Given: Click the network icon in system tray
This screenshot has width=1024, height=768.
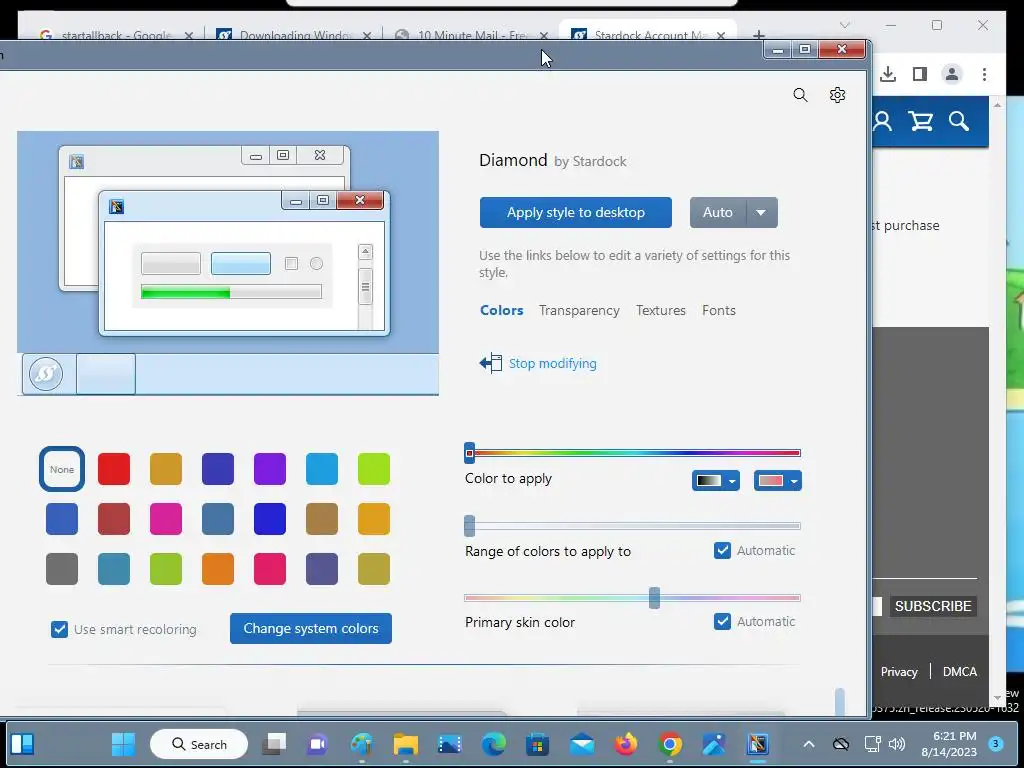Looking at the screenshot, I should [872, 744].
